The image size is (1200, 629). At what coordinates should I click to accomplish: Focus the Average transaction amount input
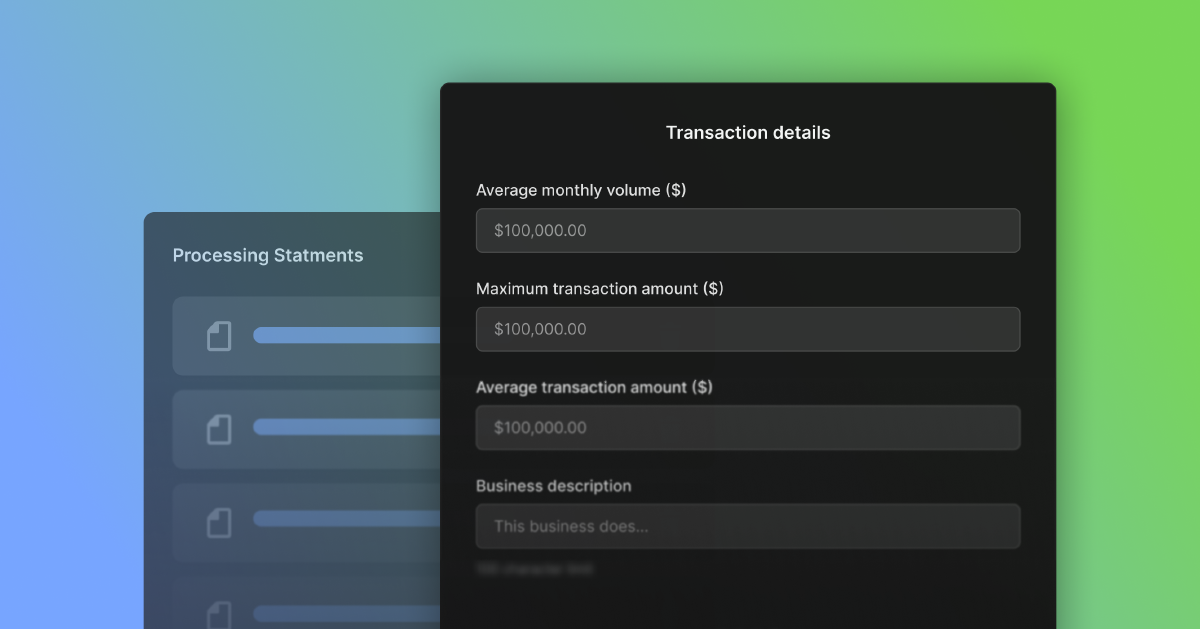coord(748,427)
